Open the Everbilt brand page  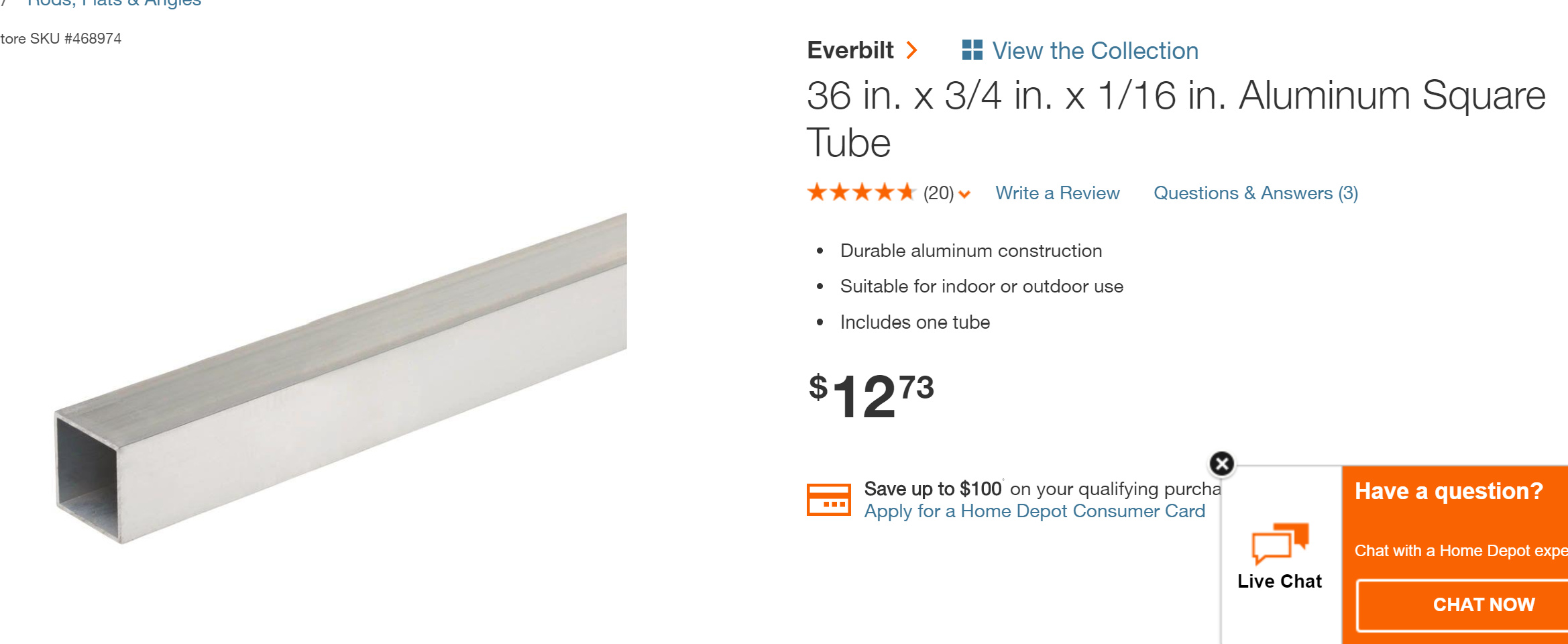tap(850, 50)
